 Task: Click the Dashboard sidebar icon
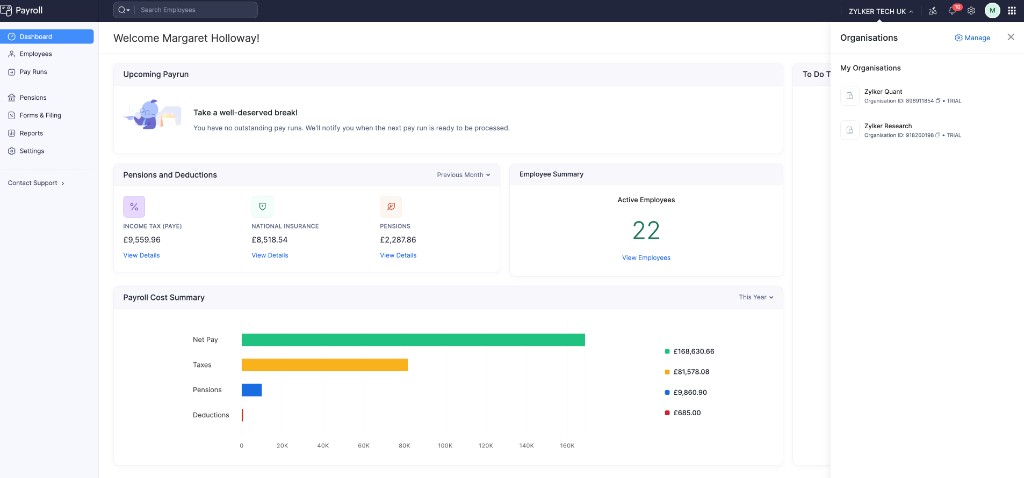pyautogui.click(x=11, y=37)
